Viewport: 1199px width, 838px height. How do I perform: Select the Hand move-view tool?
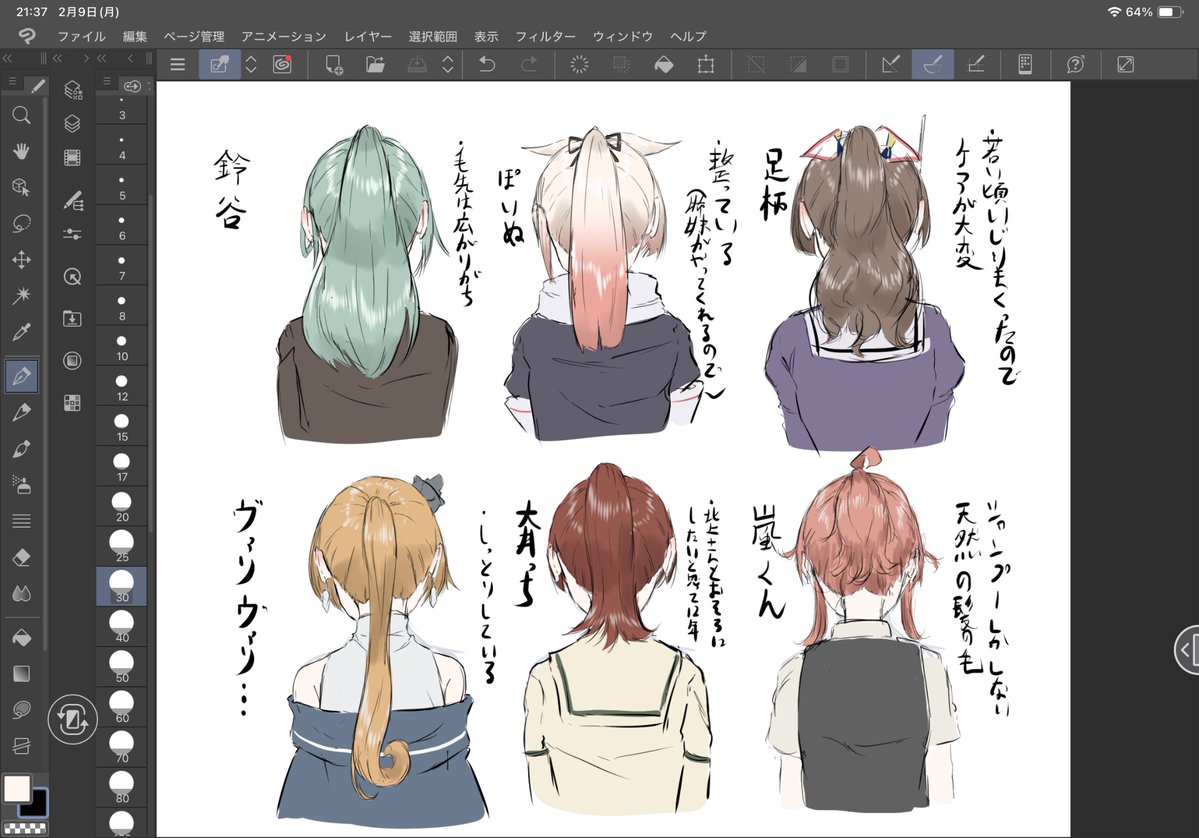pyautogui.click(x=21, y=151)
